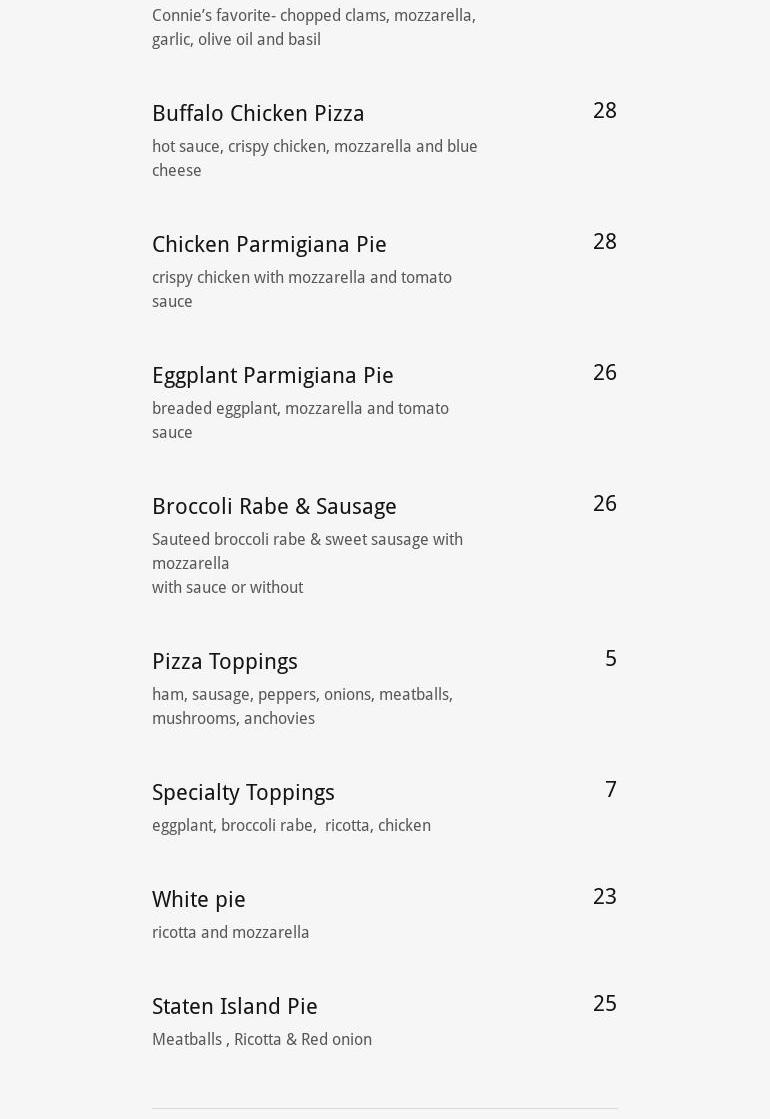Viewport: 770px width, 1119px height.
Task: Click the "hot sauce, crispy chicken" description text
Action: 314,158
